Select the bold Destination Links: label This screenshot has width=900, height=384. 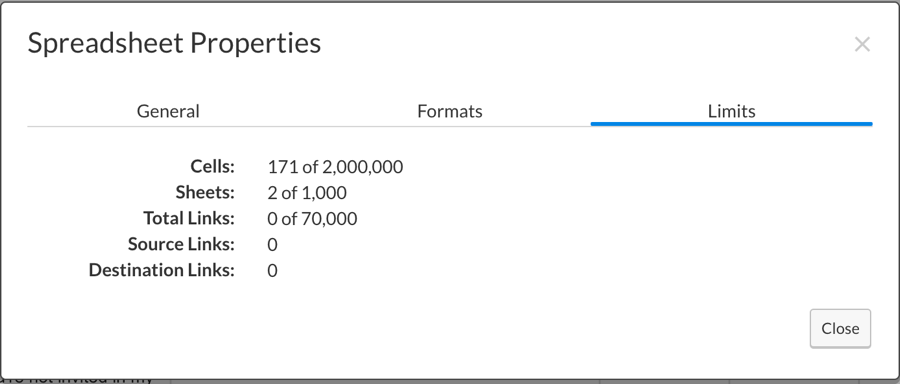162,270
